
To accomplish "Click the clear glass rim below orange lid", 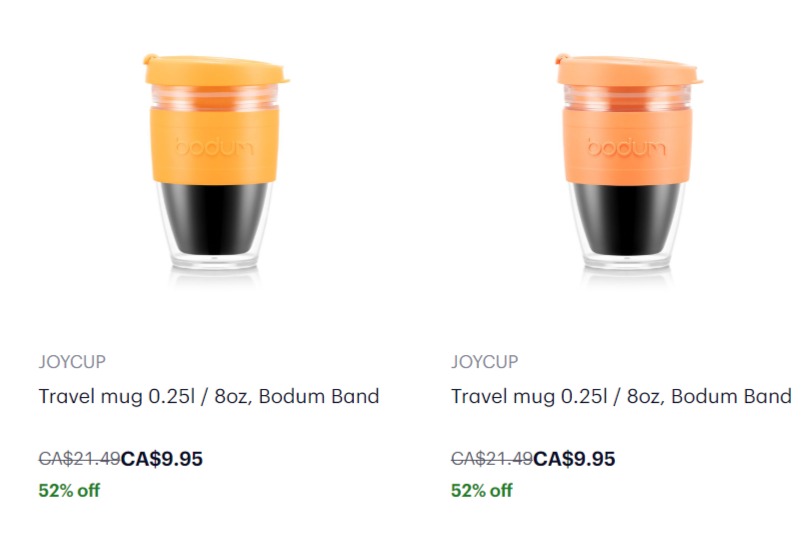I will point(627,96).
